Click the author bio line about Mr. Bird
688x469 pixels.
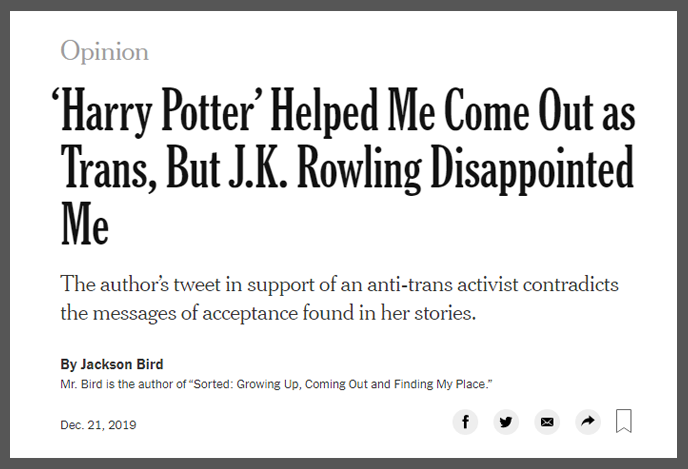coord(278,385)
